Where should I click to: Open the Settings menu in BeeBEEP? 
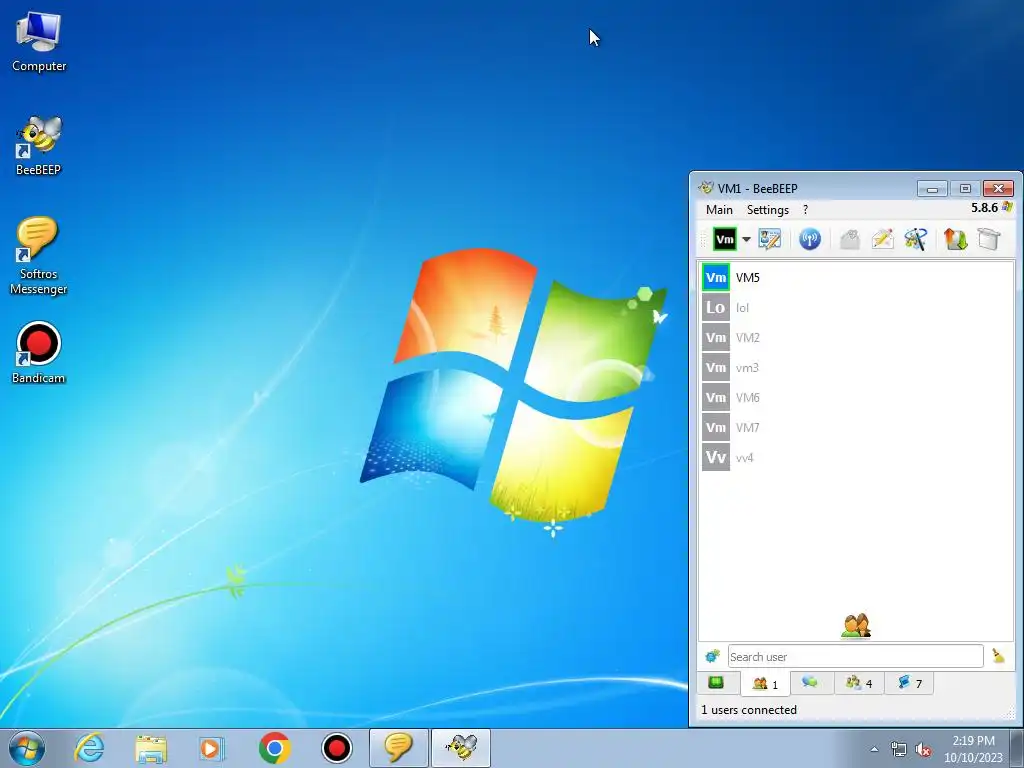pyautogui.click(x=767, y=210)
